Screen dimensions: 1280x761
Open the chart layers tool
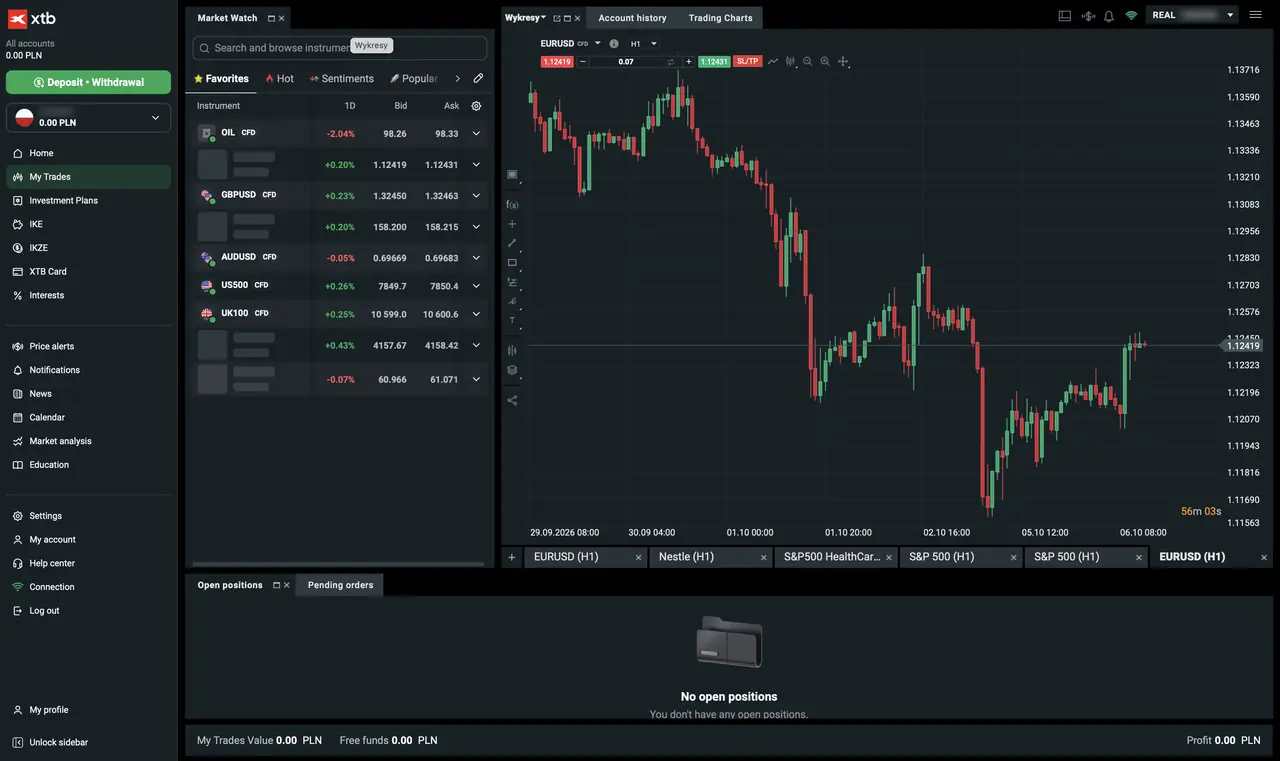512,370
